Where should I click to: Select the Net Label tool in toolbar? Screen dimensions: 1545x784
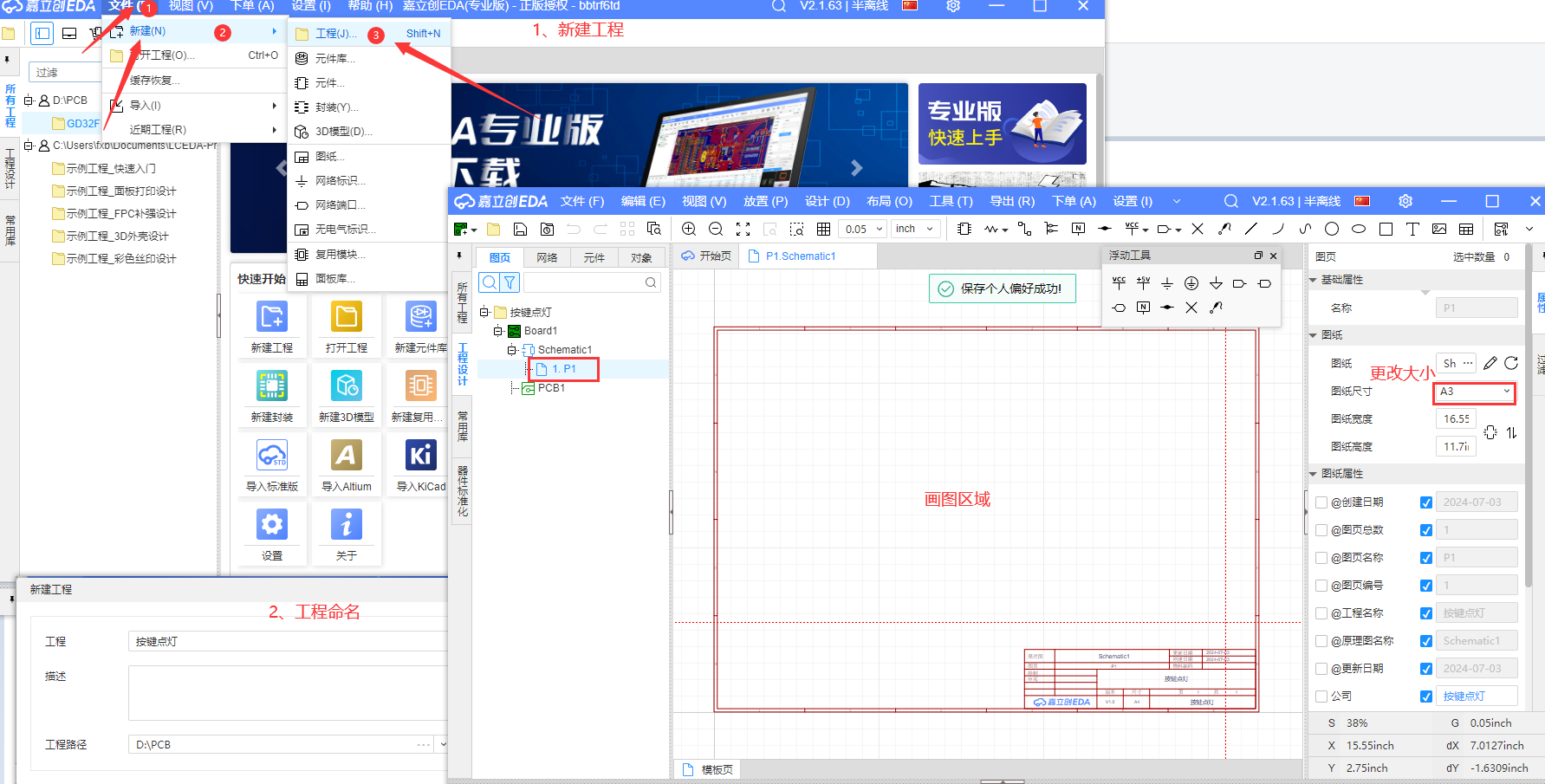pyautogui.click(x=1078, y=229)
